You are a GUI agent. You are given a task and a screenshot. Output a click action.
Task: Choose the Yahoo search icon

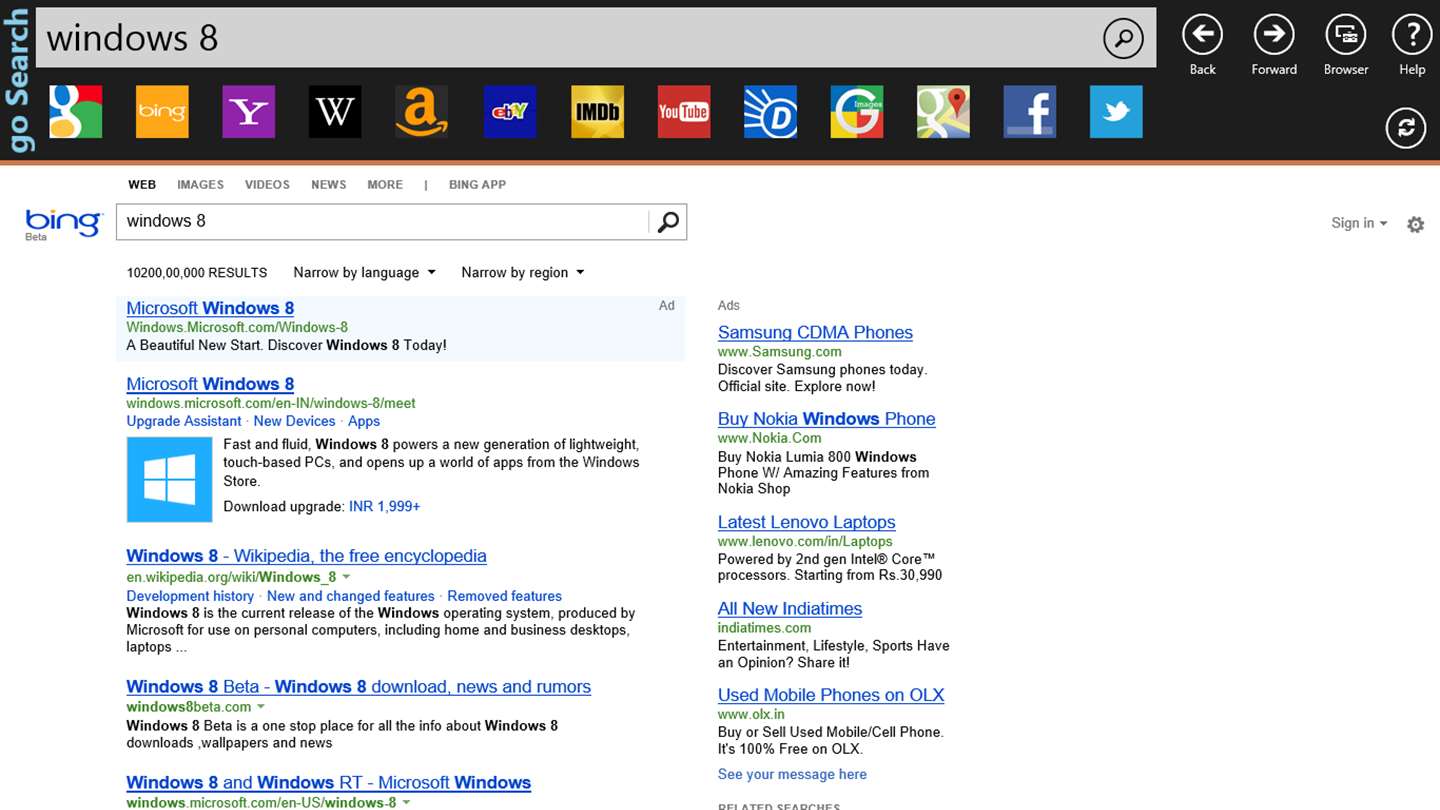pos(249,112)
